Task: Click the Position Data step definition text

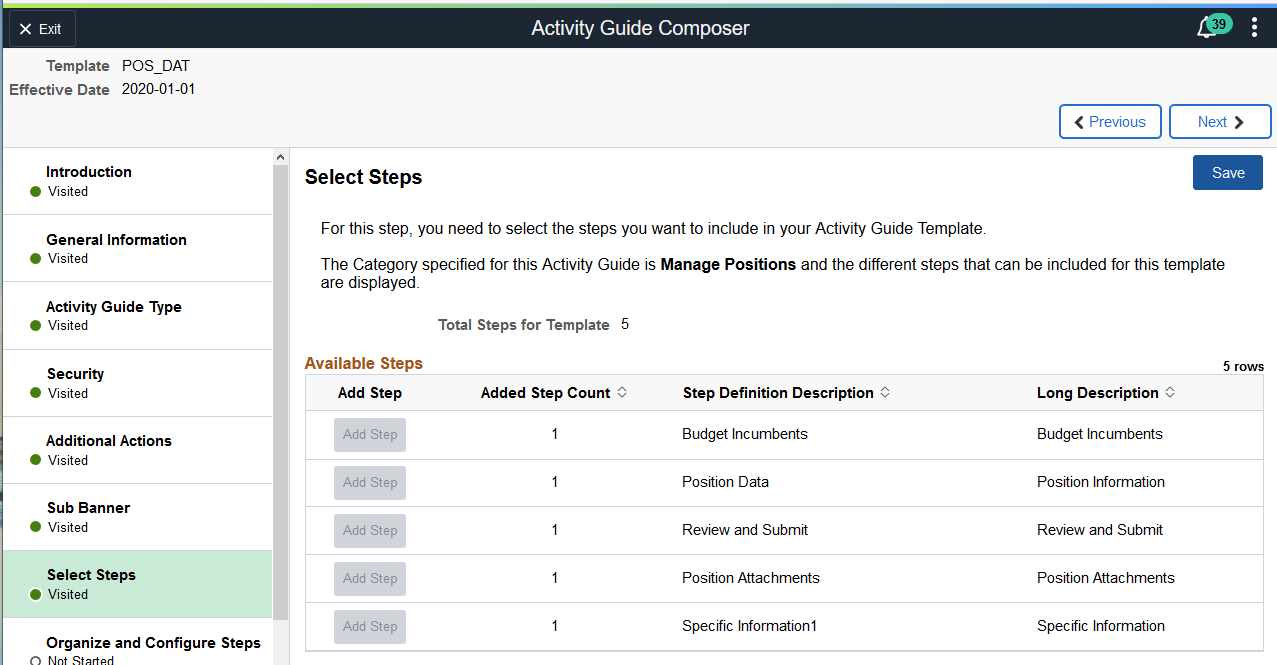Action: pyautogui.click(x=726, y=482)
